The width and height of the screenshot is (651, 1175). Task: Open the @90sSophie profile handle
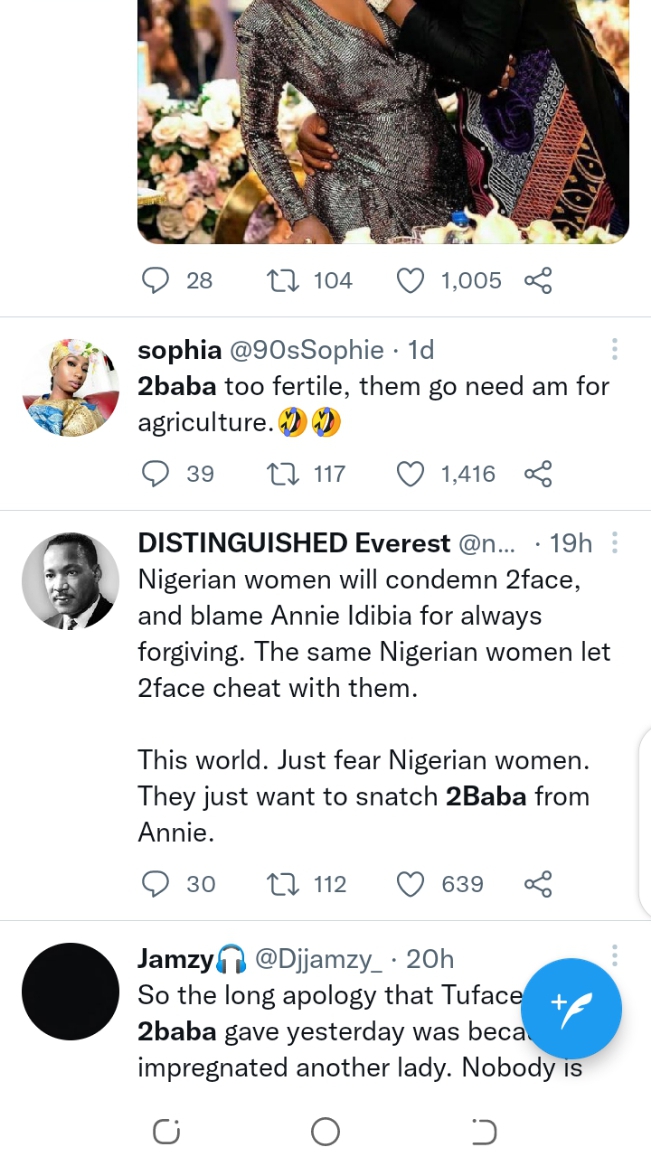[x=306, y=350]
